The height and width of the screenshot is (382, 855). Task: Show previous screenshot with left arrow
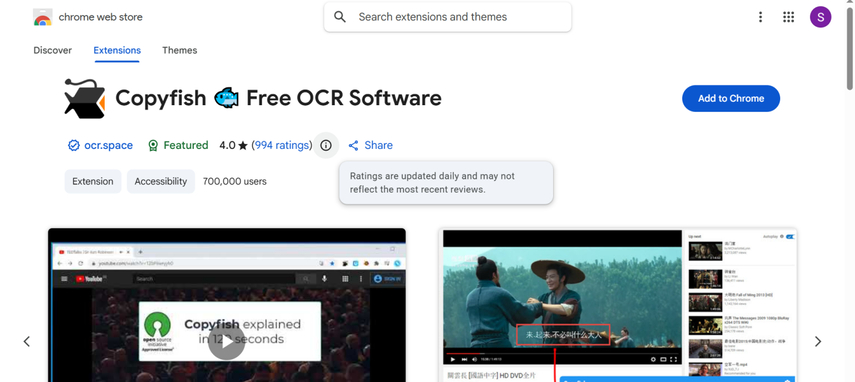[x=27, y=342]
